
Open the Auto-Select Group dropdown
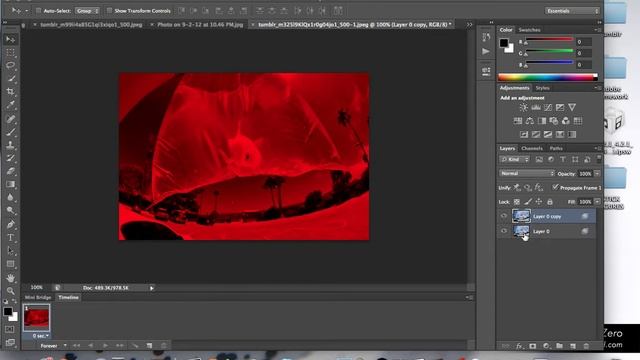point(87,11)
